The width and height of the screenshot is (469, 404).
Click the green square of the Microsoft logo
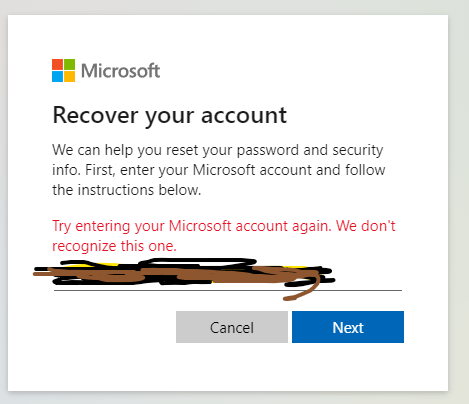click(69, 64)
